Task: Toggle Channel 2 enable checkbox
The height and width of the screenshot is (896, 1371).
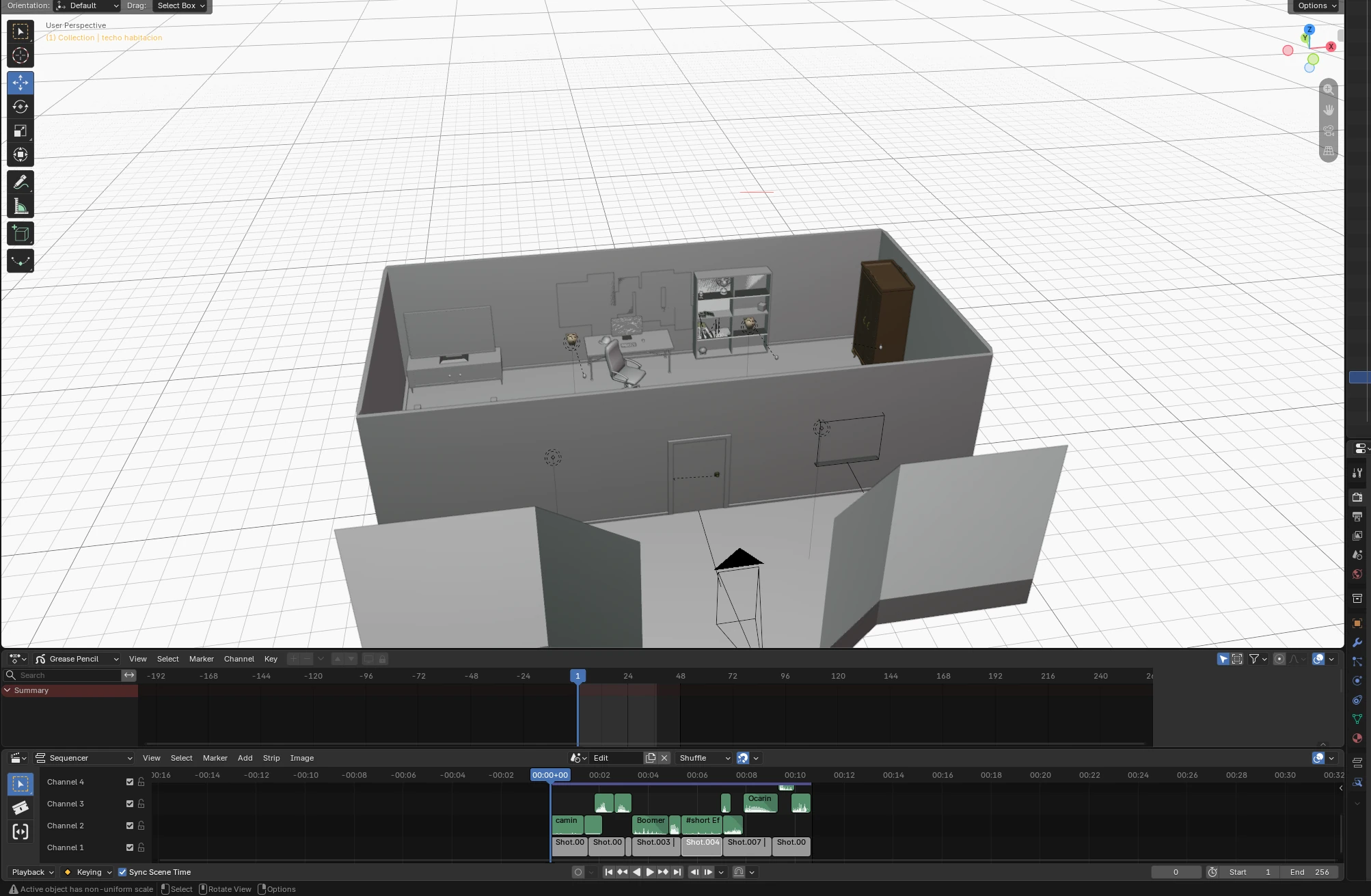Action: 130,826
